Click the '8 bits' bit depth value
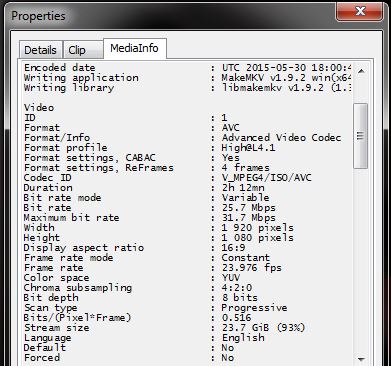Screen dimensions: 391x366 tap(240, 298)
